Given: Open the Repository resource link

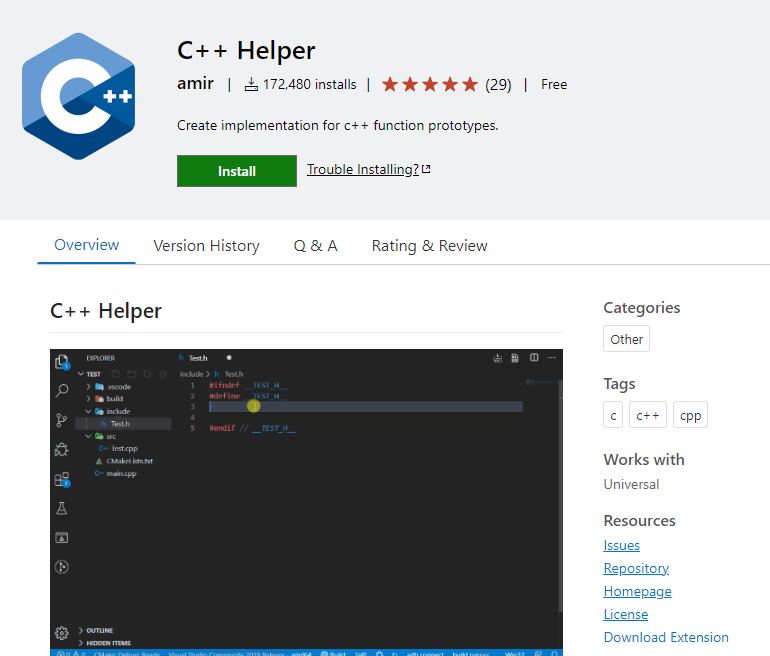Looking at the screenshot, I should (x=636, y=569).
